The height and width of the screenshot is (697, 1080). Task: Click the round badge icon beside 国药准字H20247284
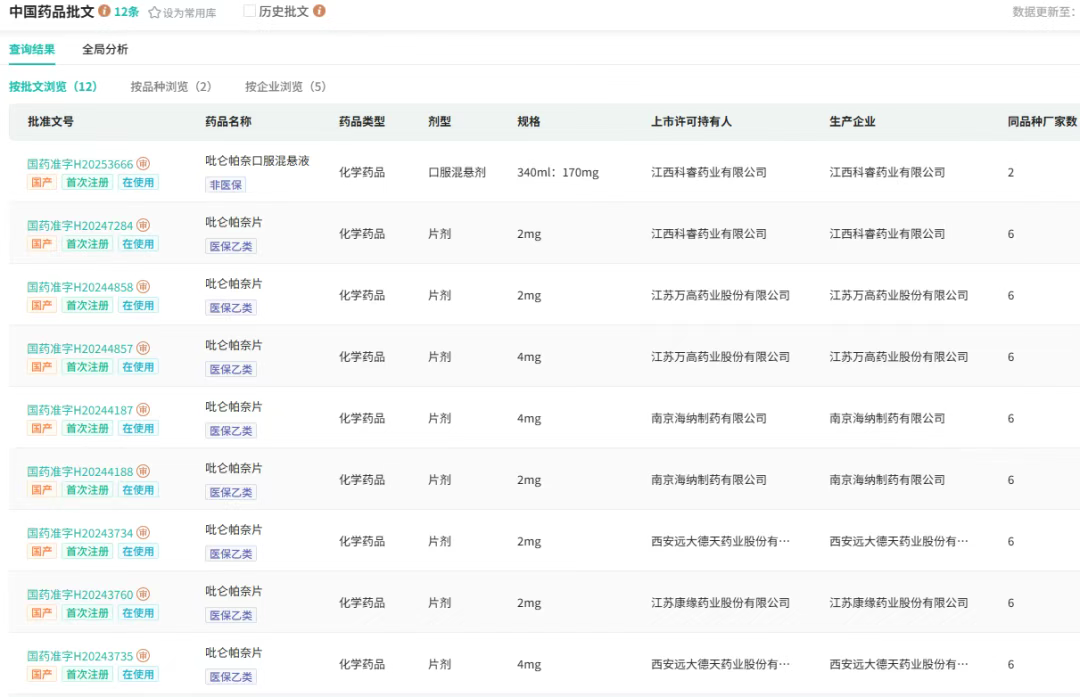tap(143, 225)
